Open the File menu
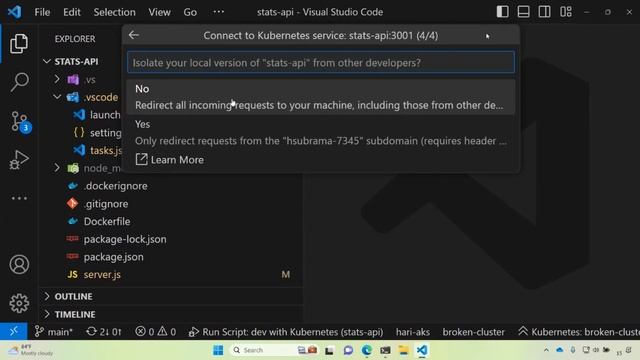Screen dimensions: 640x360 point(42,12)
